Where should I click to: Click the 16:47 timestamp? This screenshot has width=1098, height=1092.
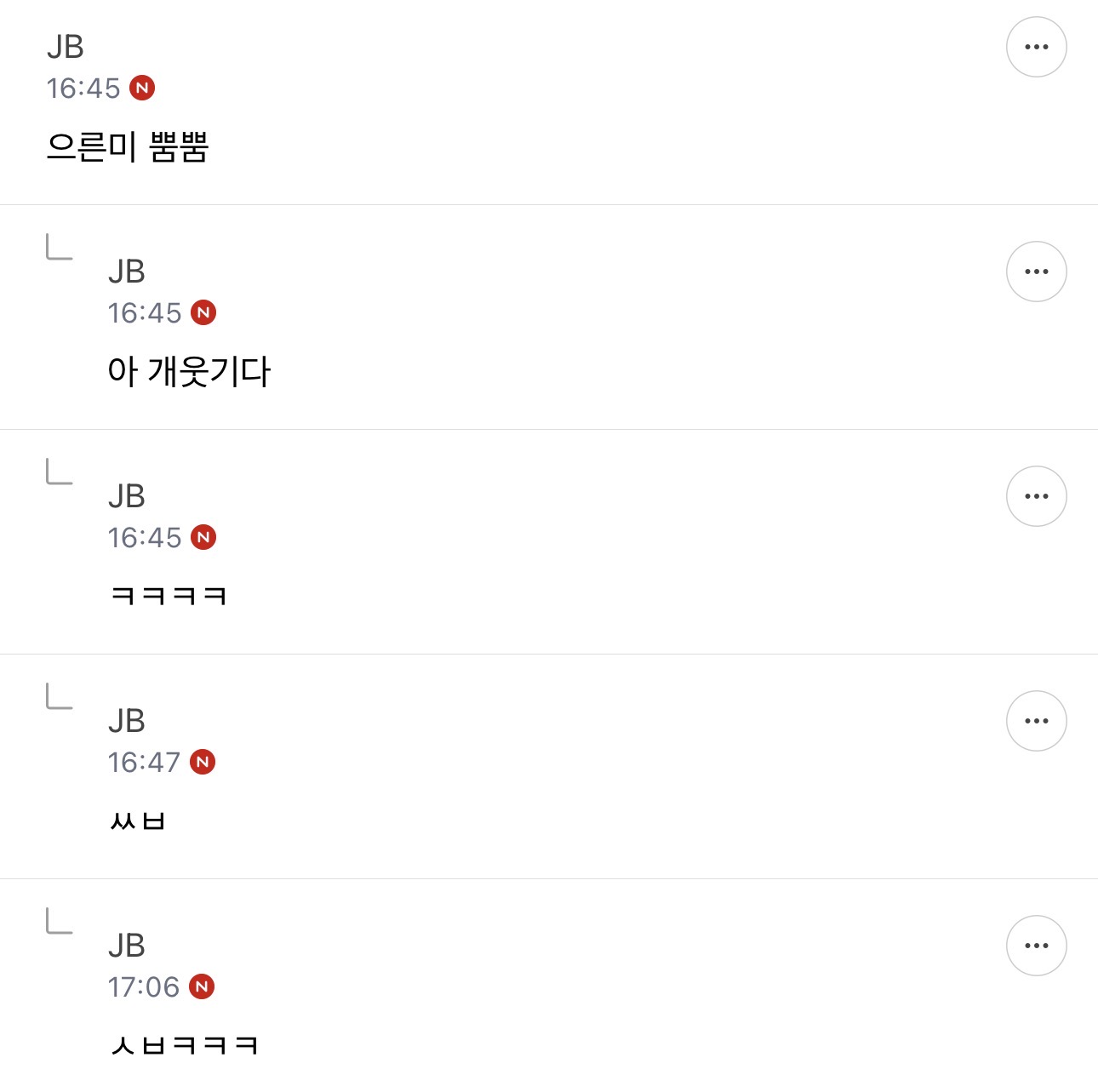pos(144,762)
